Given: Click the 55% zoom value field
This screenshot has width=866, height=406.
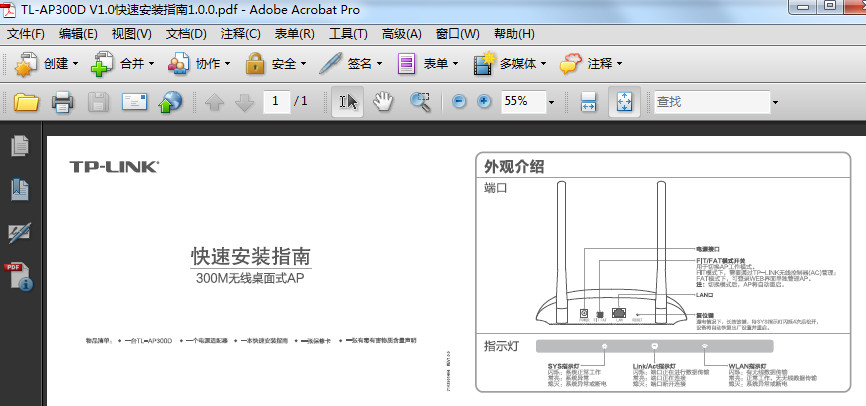Looking at the screenshot, I should pyautogui.click(x=524, y=102).
